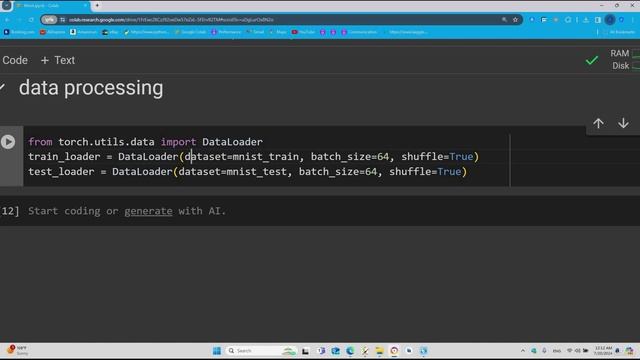The height and width of the screenshot is (360, 640).
Task: Place cursor on the train_loader line
Action: 253,157
